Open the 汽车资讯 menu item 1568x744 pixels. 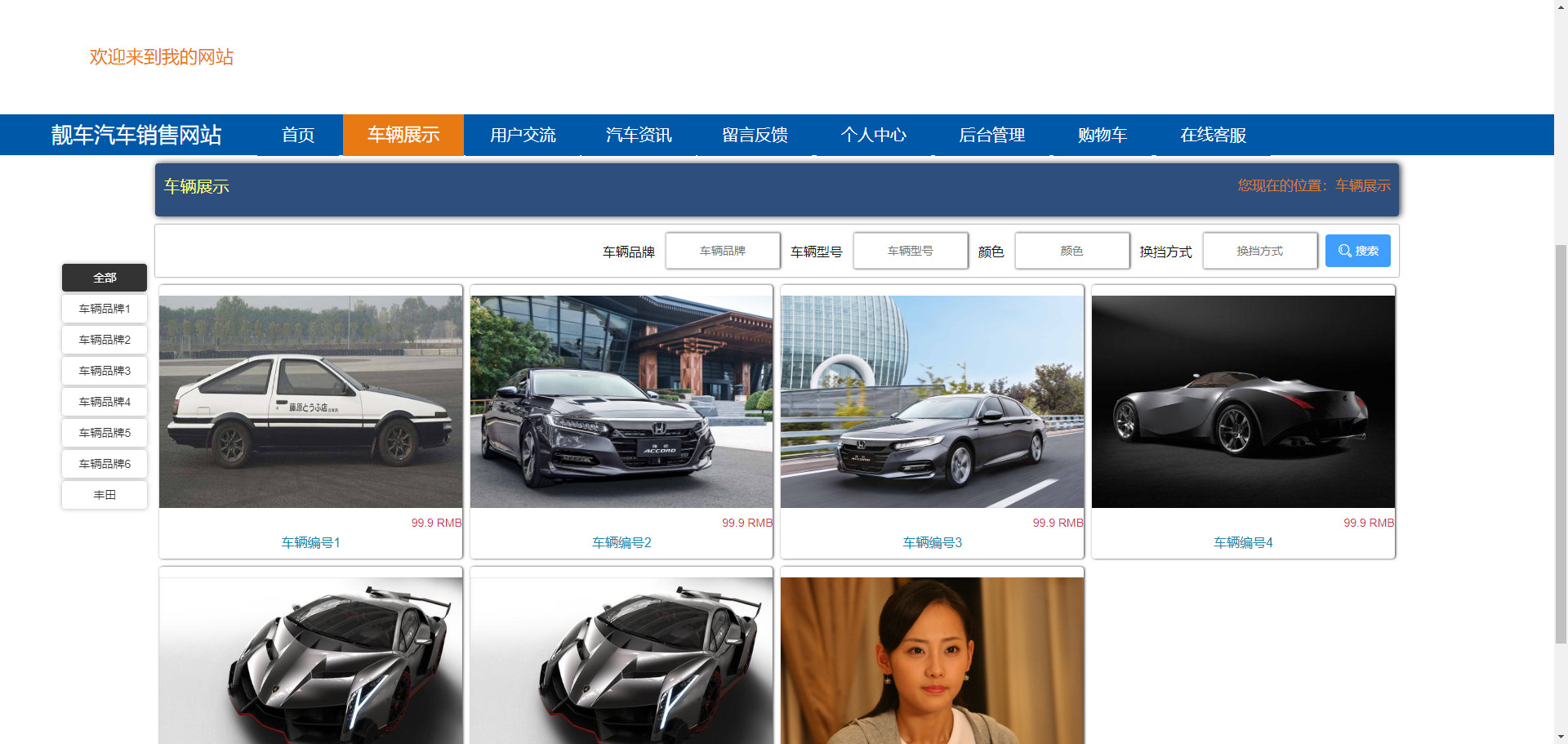pos(639,135)
